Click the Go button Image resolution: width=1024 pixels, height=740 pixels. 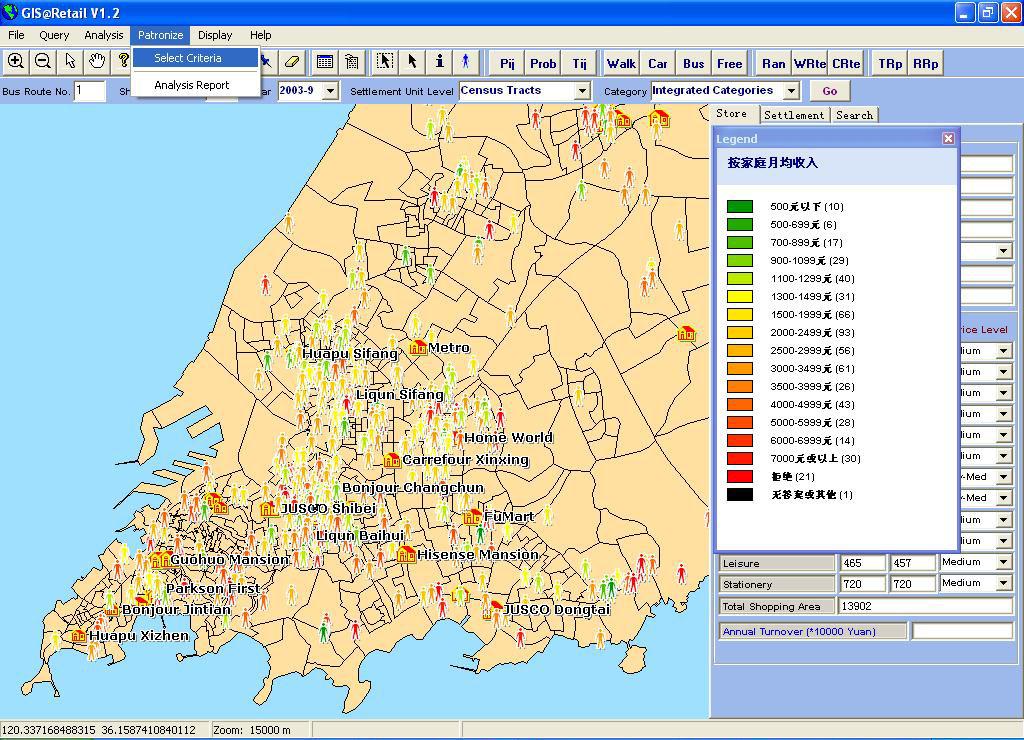829,91
